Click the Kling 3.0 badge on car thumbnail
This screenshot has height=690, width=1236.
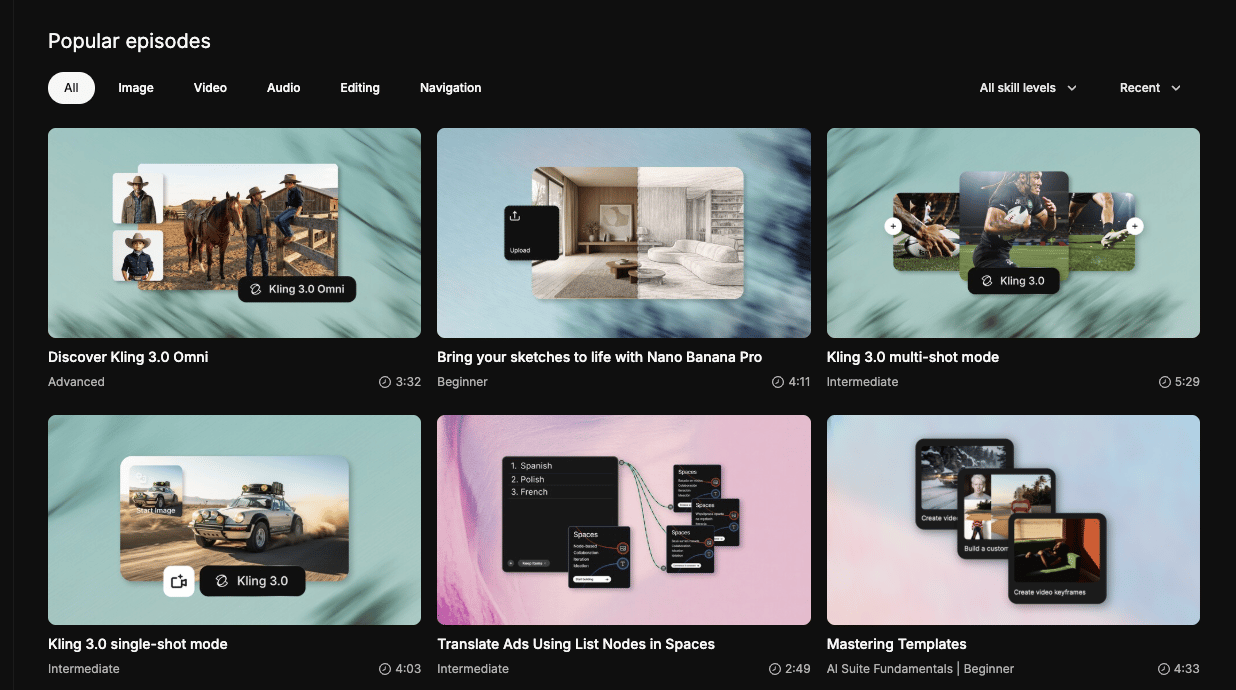252,581
